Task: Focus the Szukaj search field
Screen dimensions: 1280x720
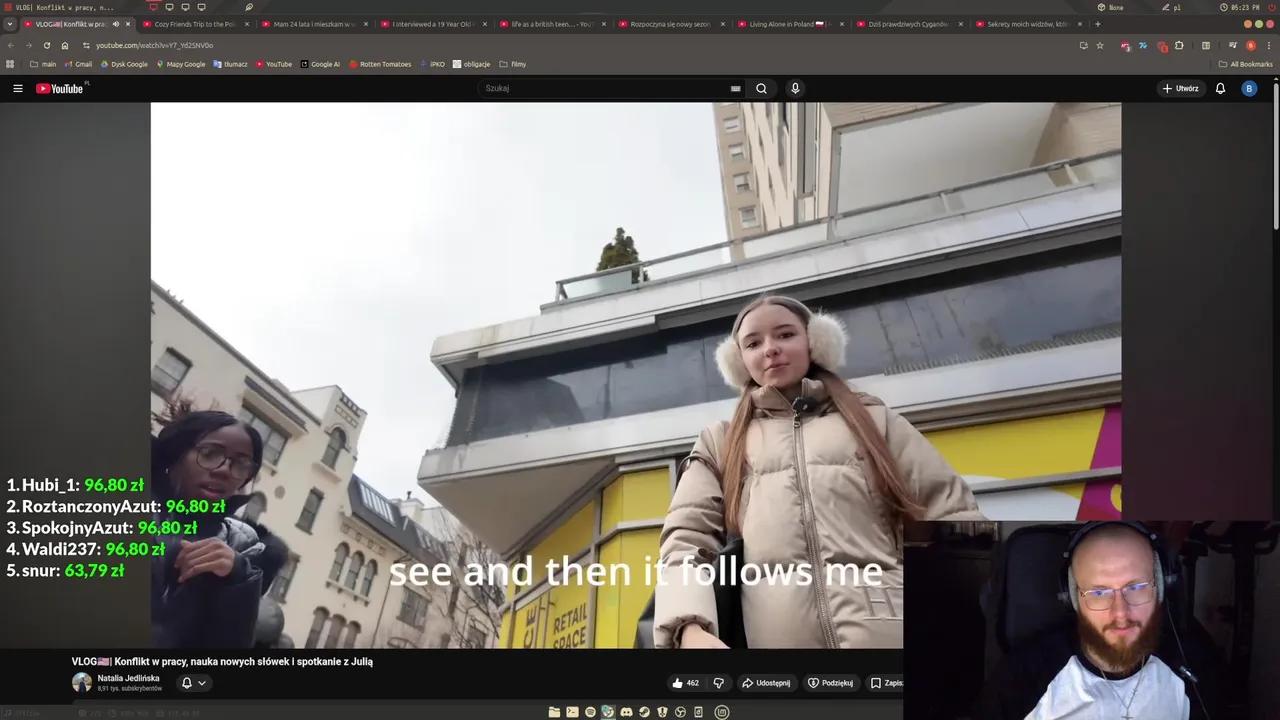Action: tap(605, 88)
